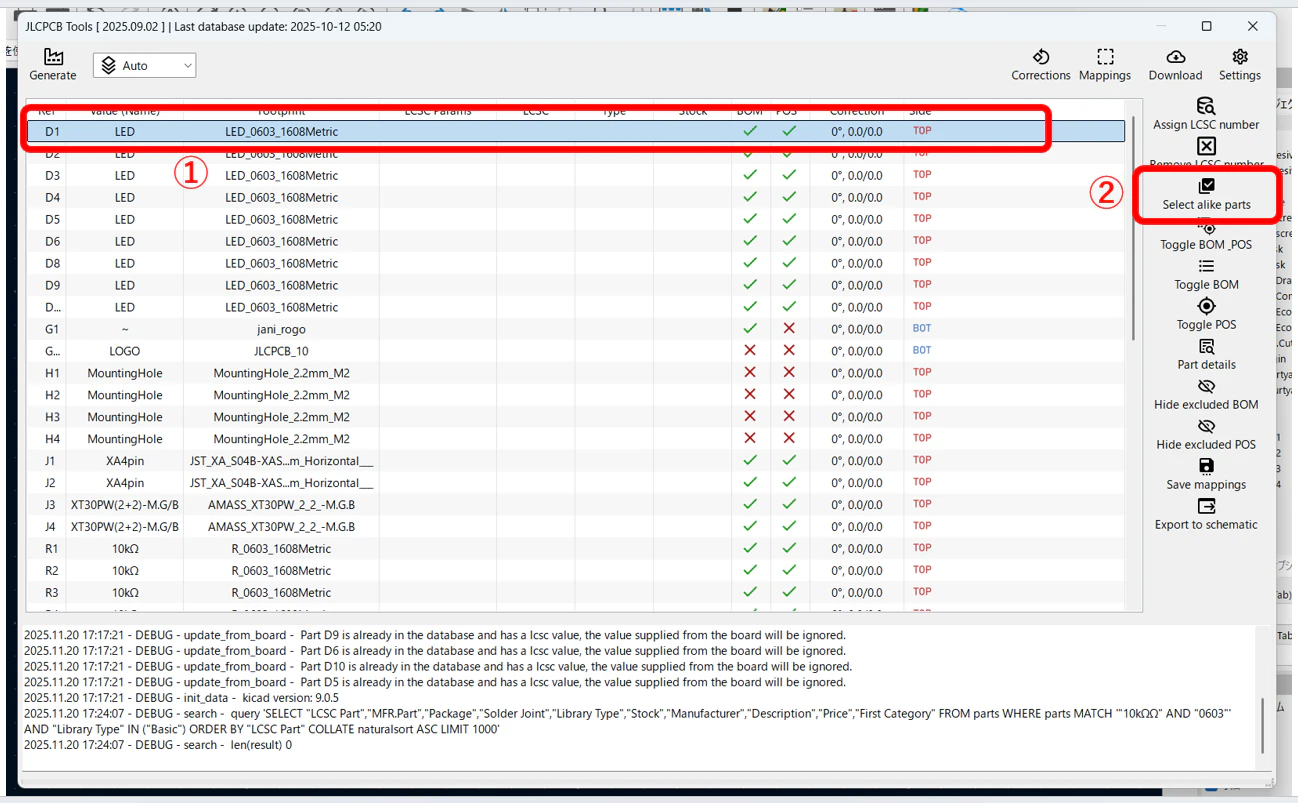Image resolution: width=1298 pixels, height=803 pixels.
Task: Click the BOT side cell for G1
Action: pos(921,328)
